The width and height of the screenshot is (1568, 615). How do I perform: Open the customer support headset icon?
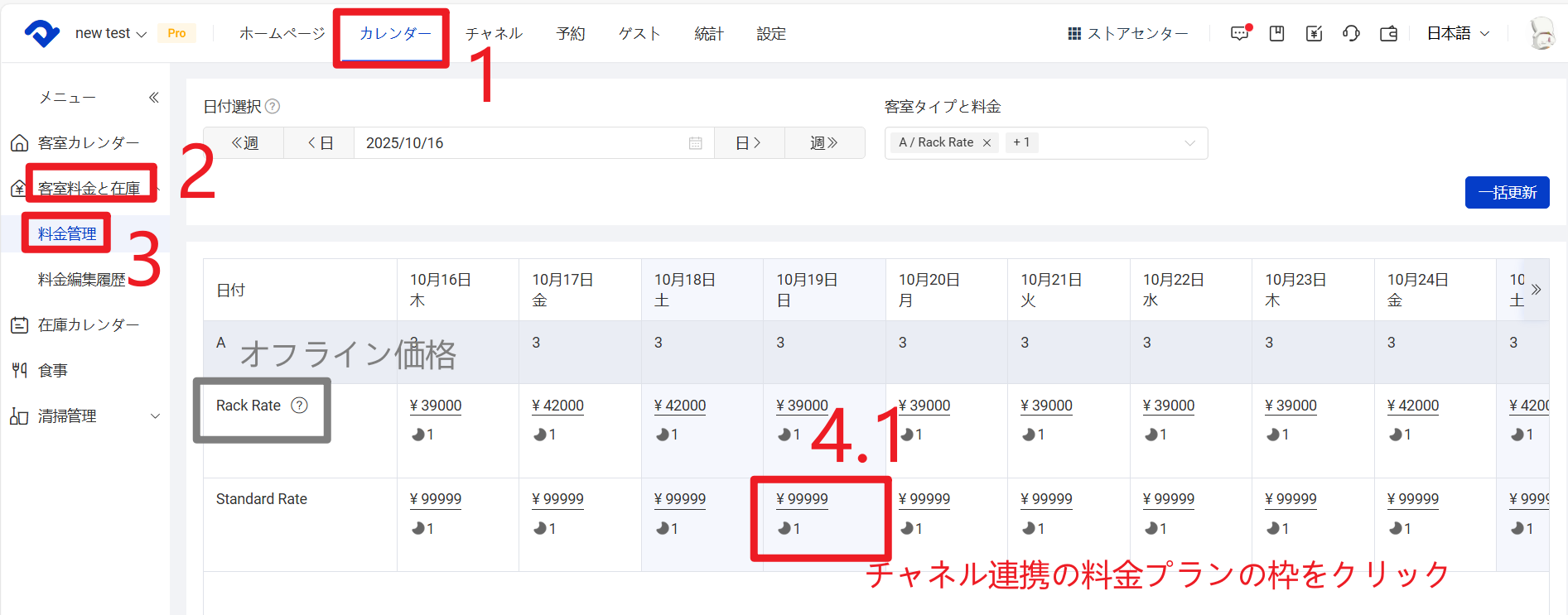click(1351, 34)
